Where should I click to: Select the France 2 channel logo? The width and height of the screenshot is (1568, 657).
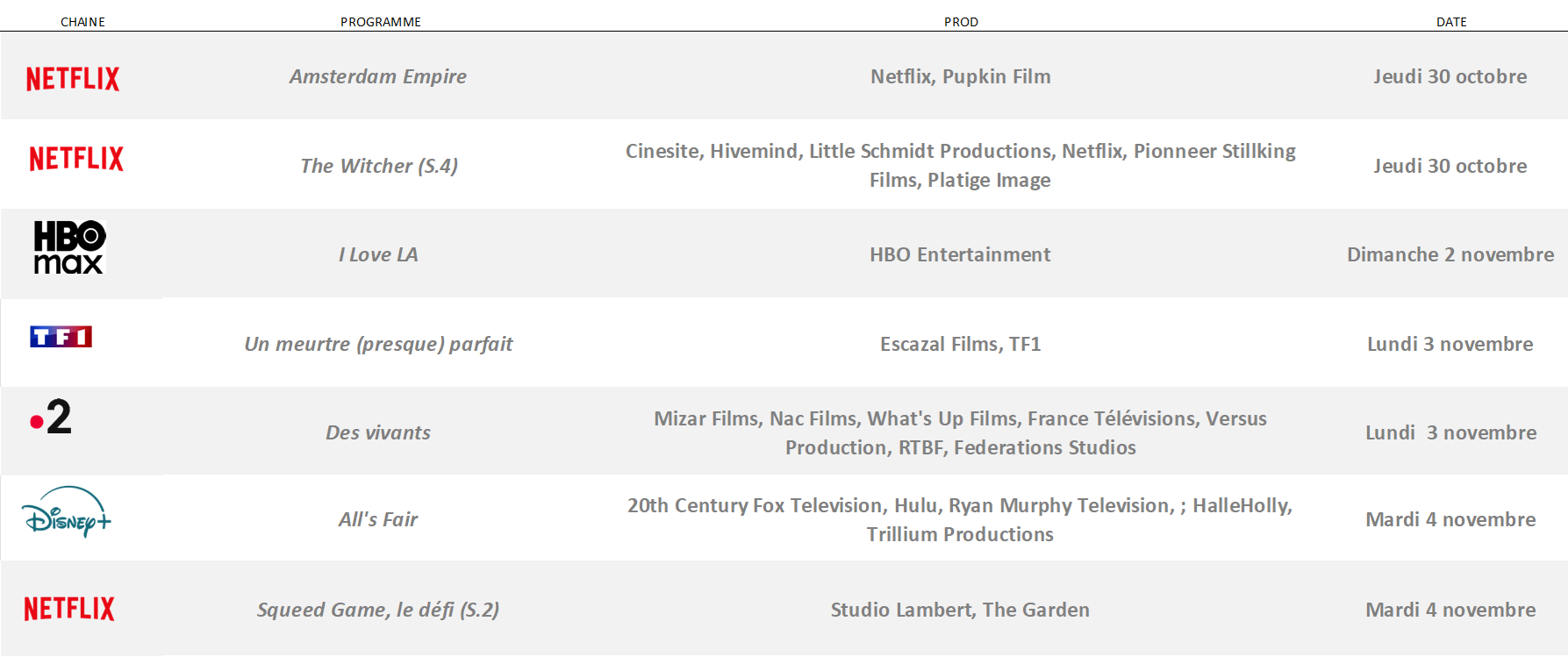[x=51, y=418]
